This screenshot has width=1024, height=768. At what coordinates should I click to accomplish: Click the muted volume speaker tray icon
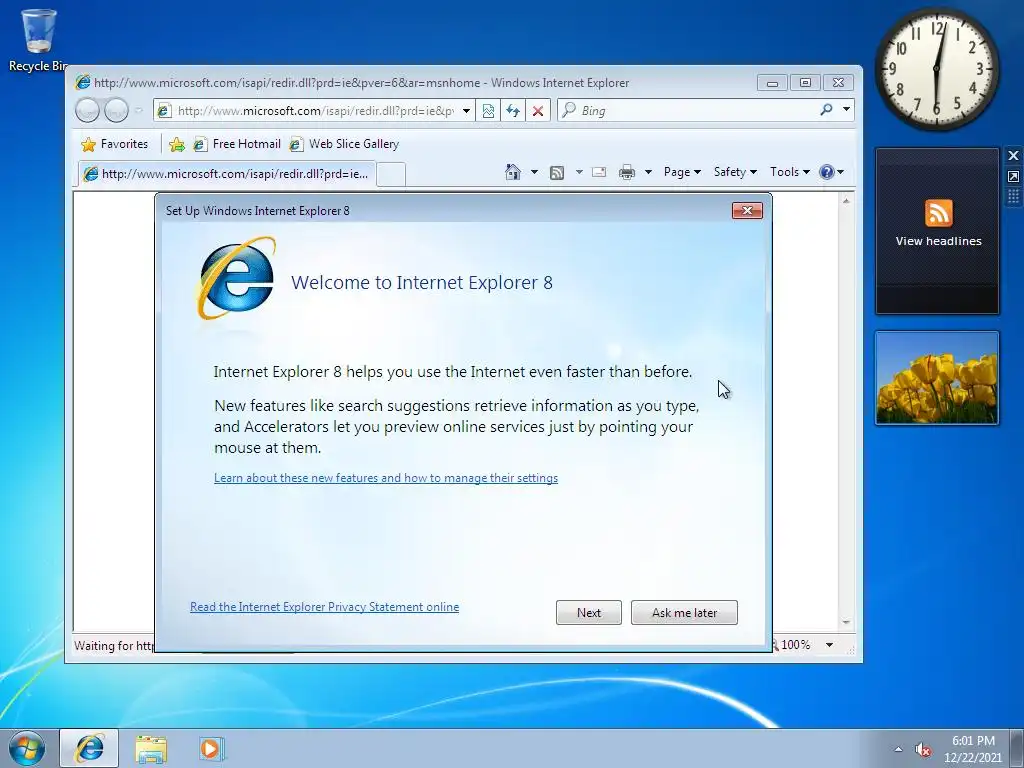923,749
